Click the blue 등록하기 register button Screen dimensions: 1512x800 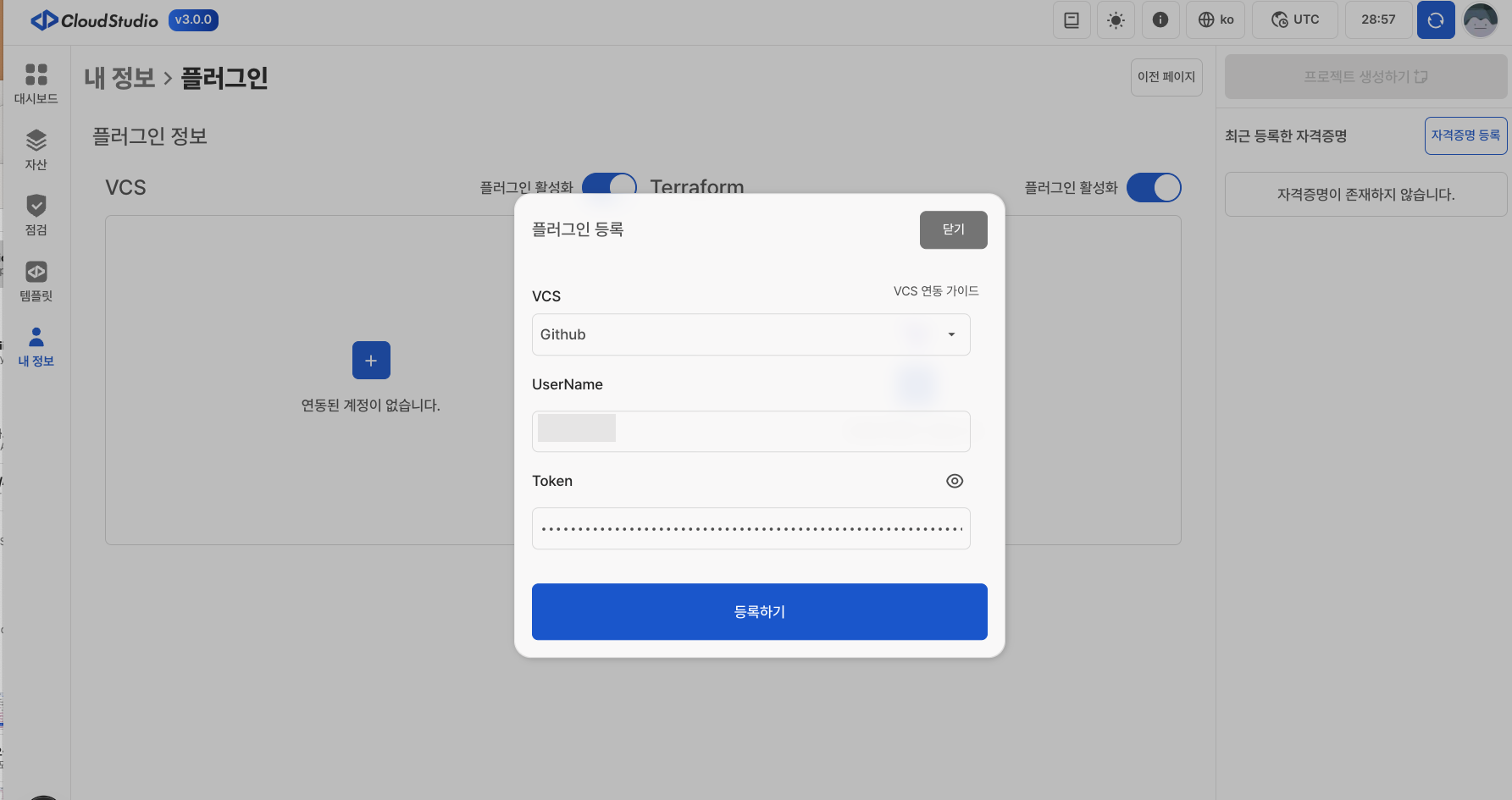click(x=759, y=611)
